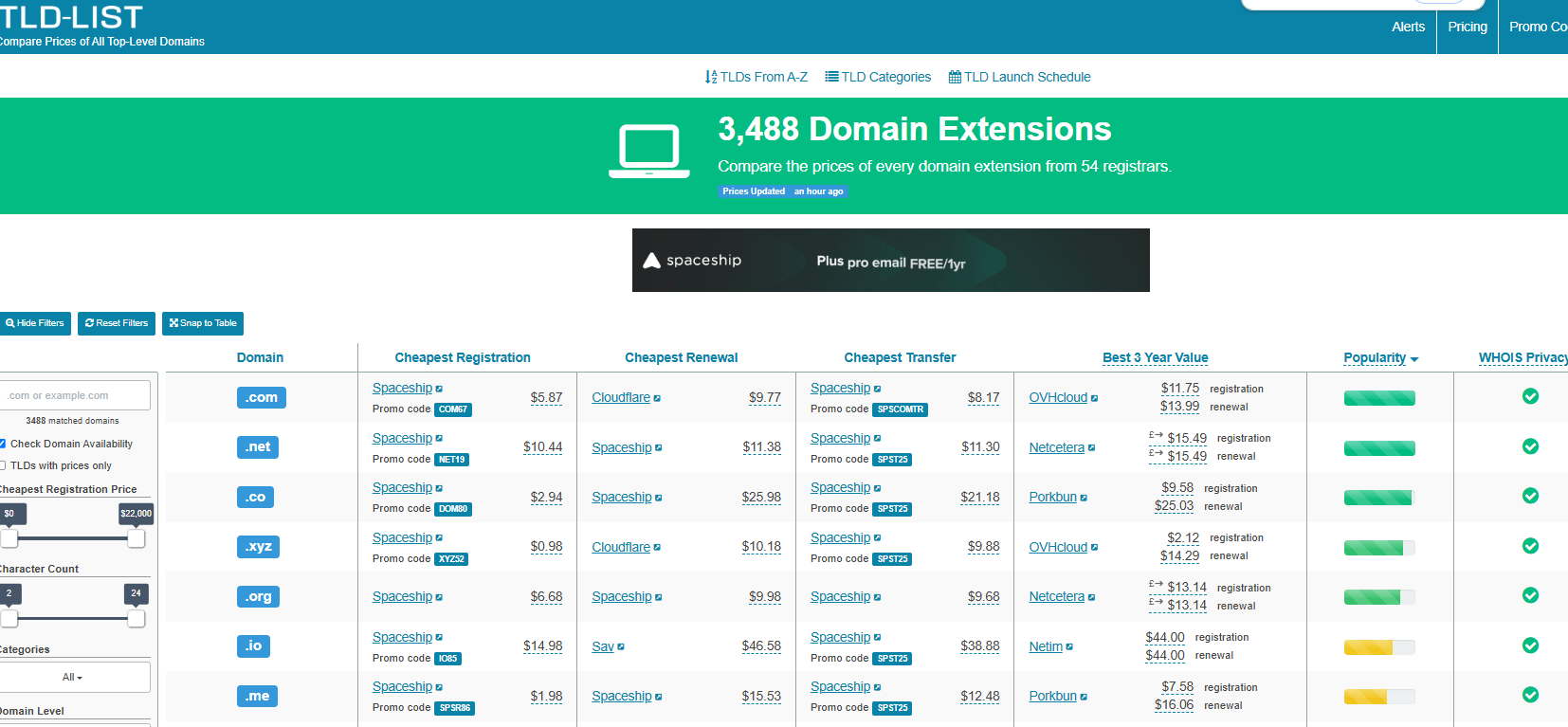Open the Alerts menu item
1568x727 pixels.
(x=1408, y=27)
